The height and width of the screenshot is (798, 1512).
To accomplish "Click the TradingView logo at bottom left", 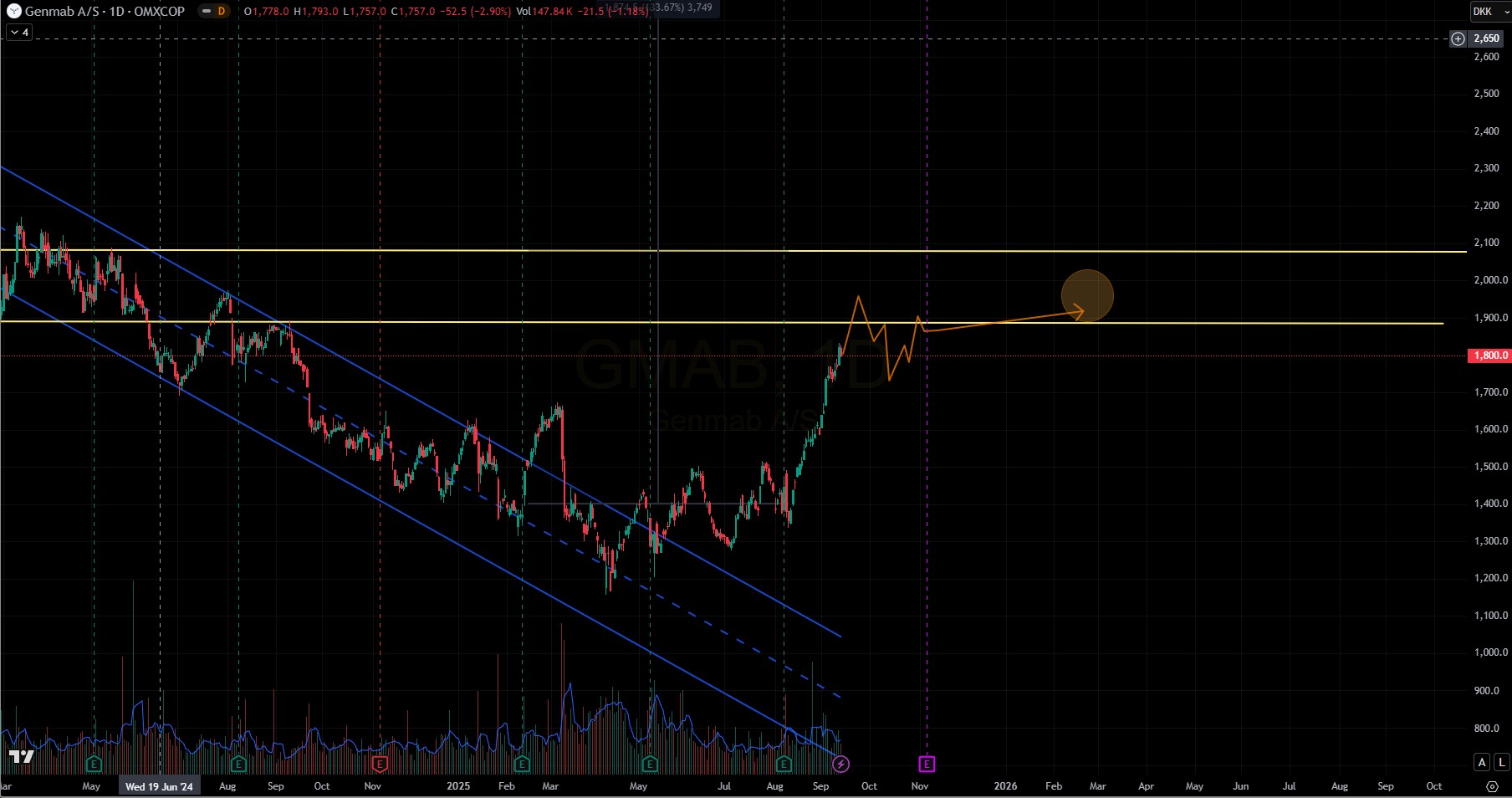I will pyautogui.click(x=22, y=757).
